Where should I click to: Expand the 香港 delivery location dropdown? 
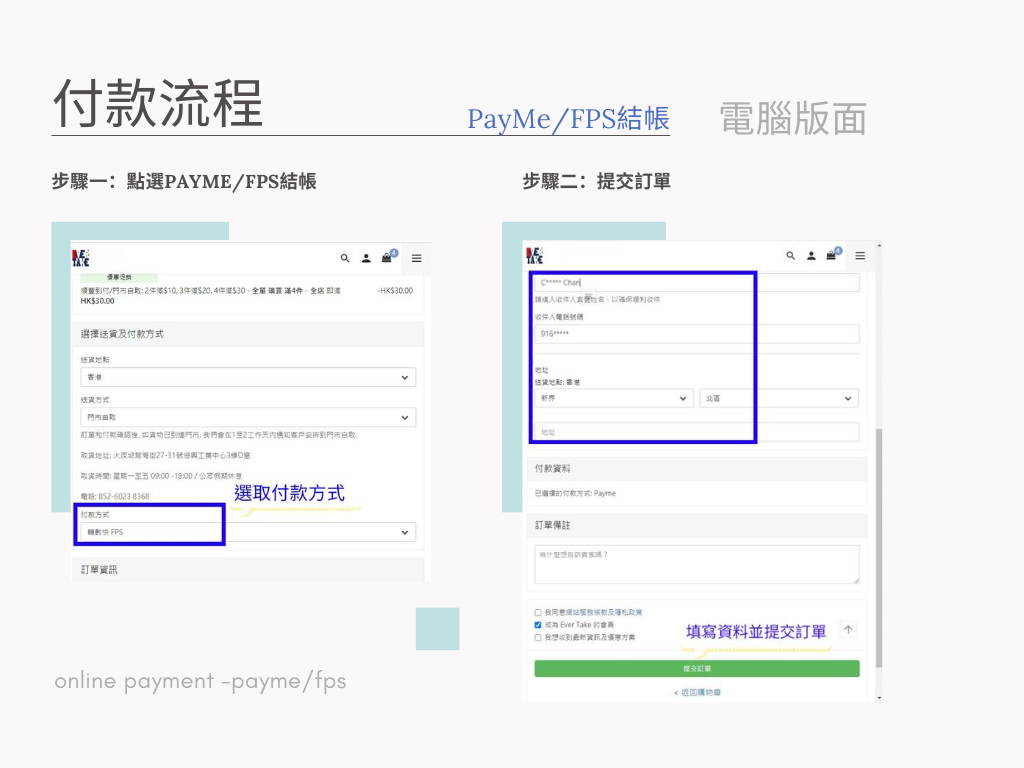click(248, 377)
